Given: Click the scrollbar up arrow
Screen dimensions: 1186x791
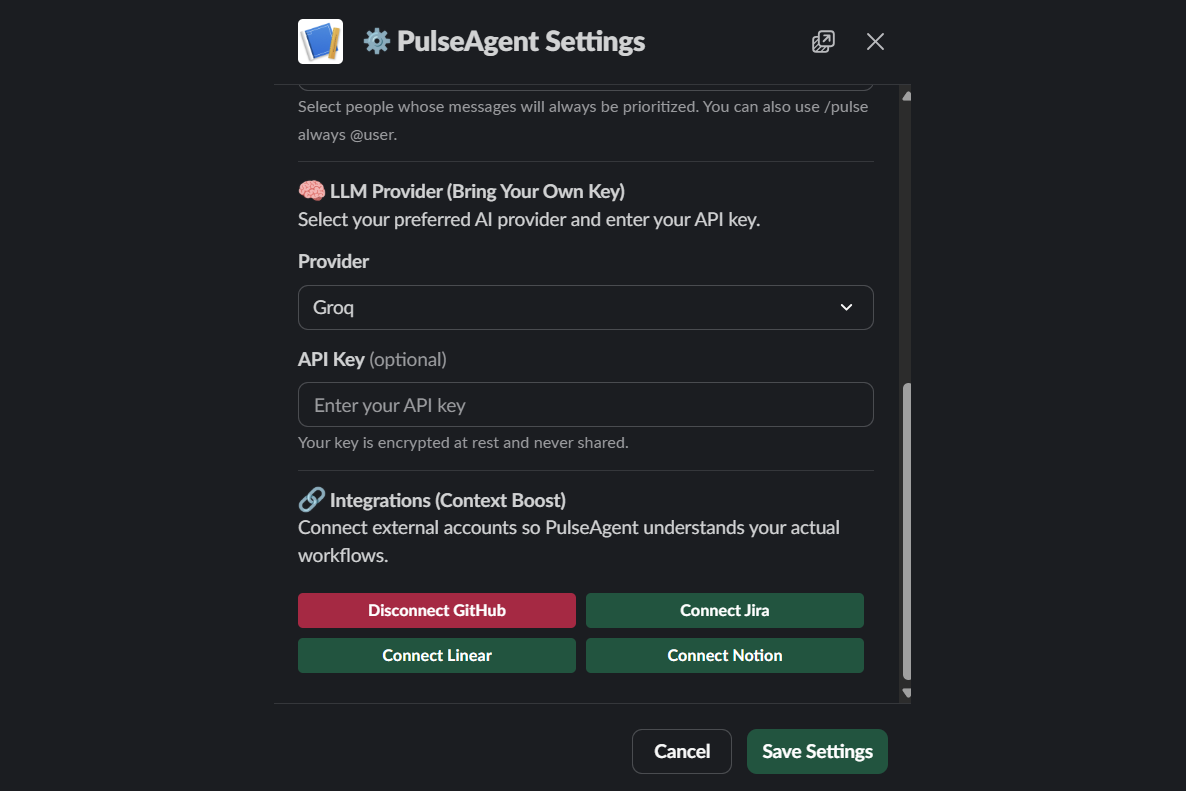Looking at the screenshot, I should click(906, 96).
